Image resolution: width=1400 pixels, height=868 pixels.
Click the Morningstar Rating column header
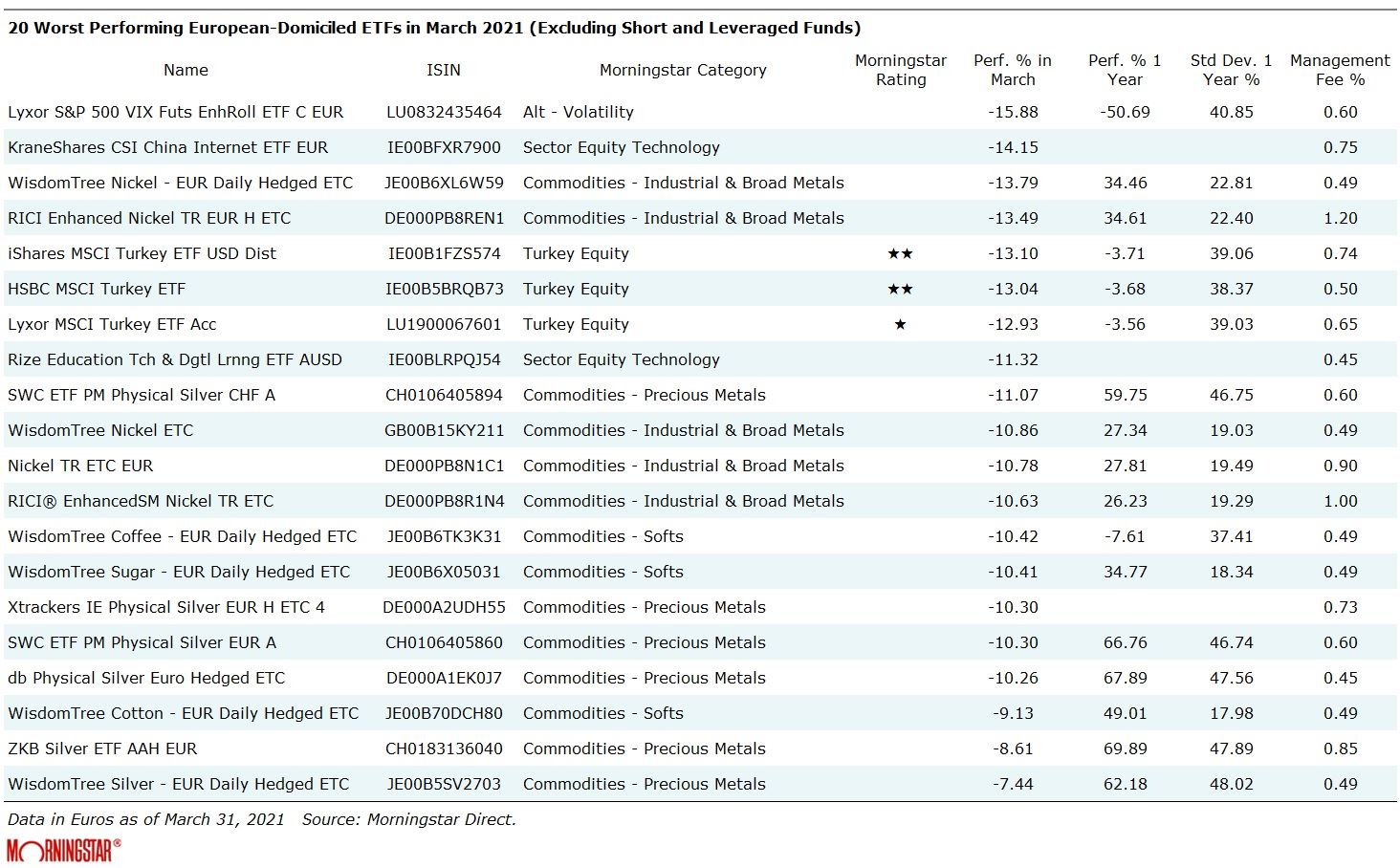tap(900, 70)
